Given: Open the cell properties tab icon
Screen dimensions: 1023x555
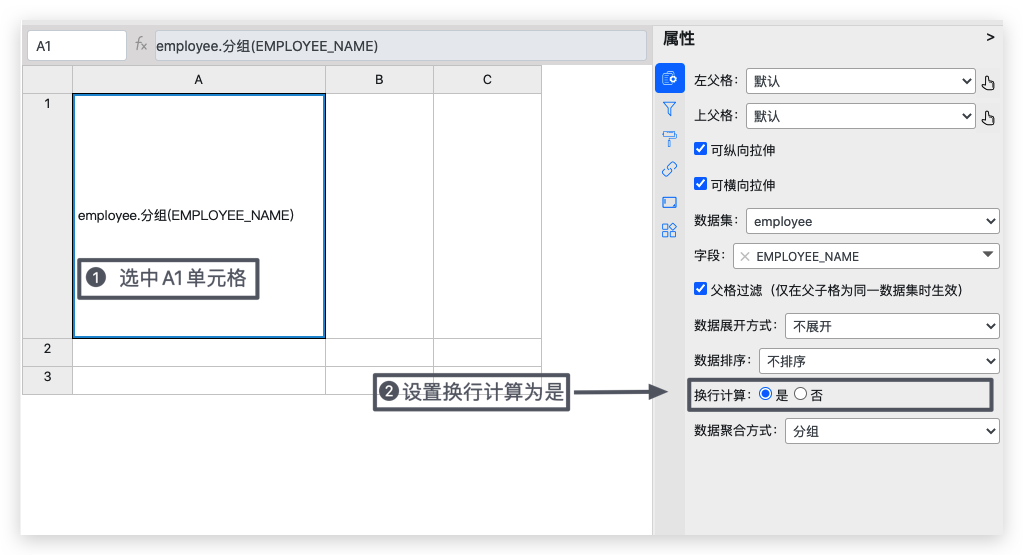Looking at the screenshot, I should (x=669, y=78).
